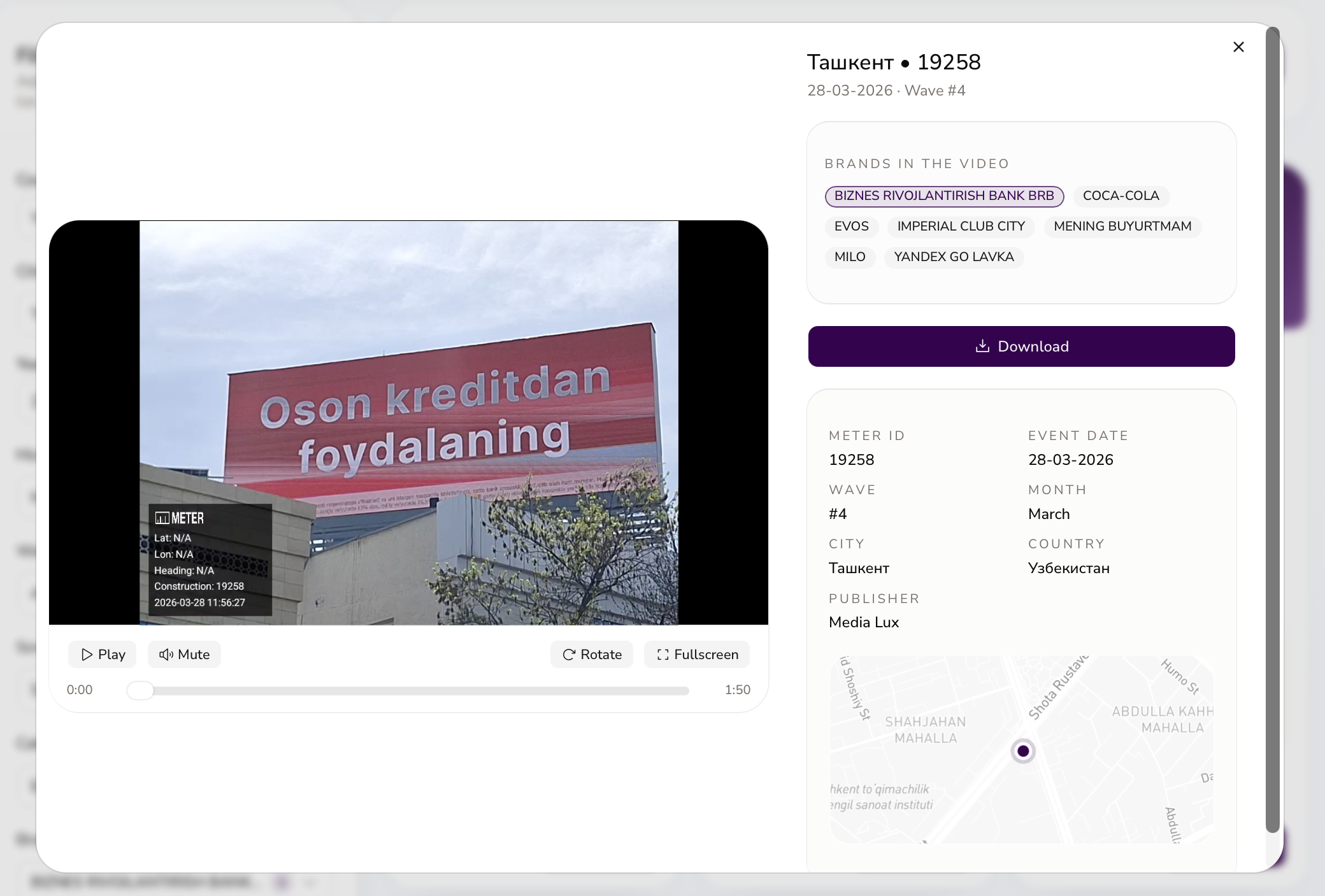Click the SHAHJAHAN MAHALLA map label
The width and height of the screenshot is (1325, 896).
coord(926,730)
